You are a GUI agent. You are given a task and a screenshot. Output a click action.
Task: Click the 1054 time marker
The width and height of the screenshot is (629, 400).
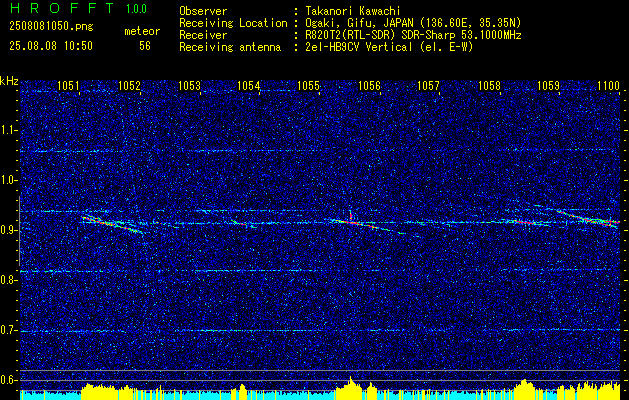click(248, 85)
